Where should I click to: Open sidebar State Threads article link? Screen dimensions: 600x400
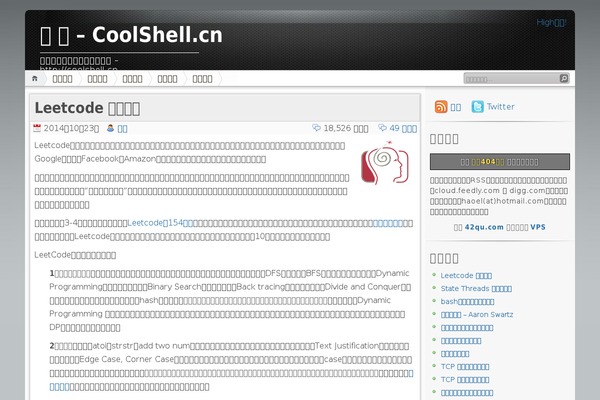point(476,289)
